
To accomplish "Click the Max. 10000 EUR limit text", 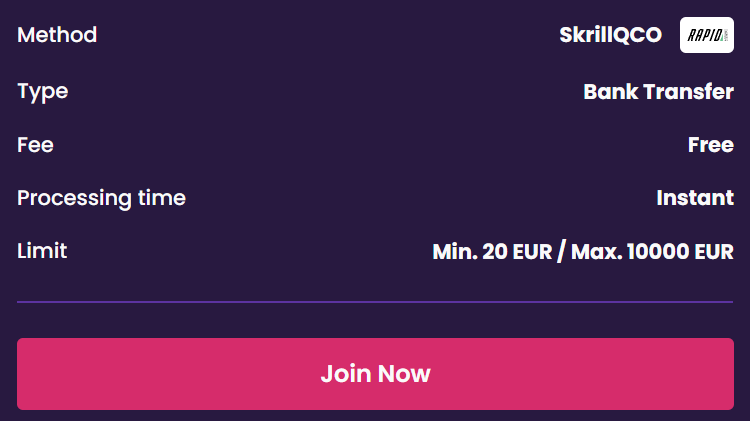I will pos(652,252).
